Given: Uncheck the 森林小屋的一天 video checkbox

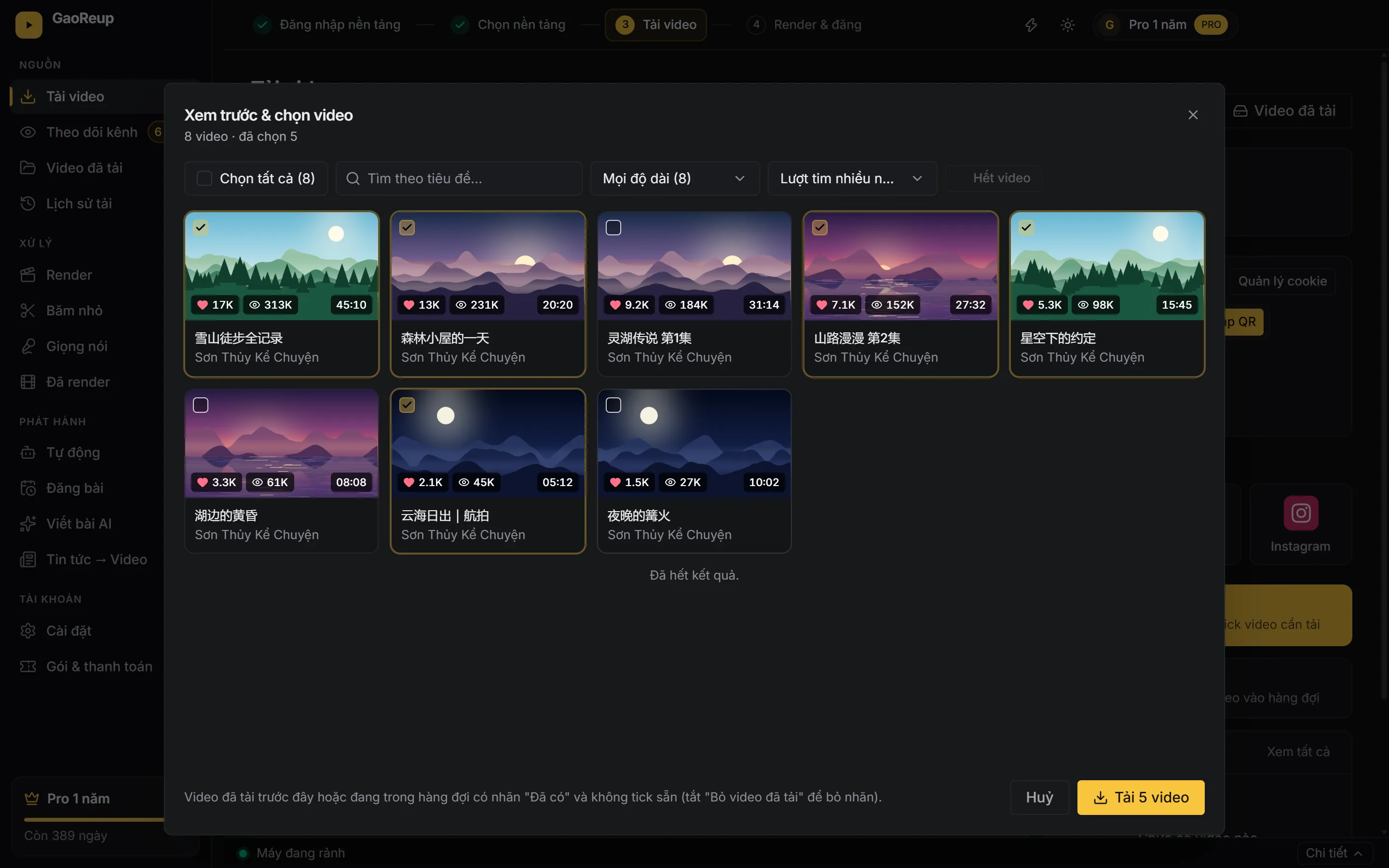Looking at the screenshot, I should pyautogui.click(x=407, y=227).
